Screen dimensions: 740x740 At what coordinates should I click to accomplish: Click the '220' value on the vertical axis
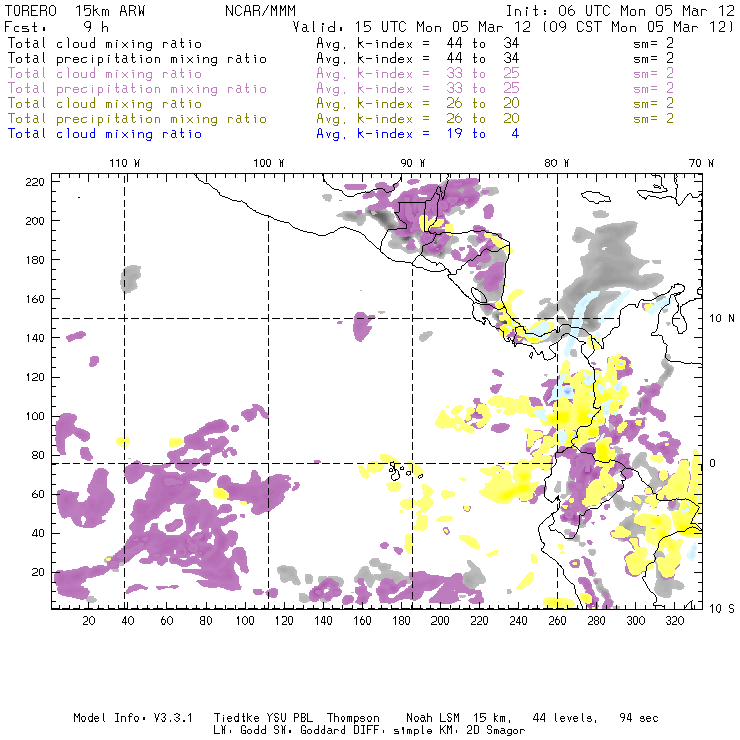coord(35,182)
